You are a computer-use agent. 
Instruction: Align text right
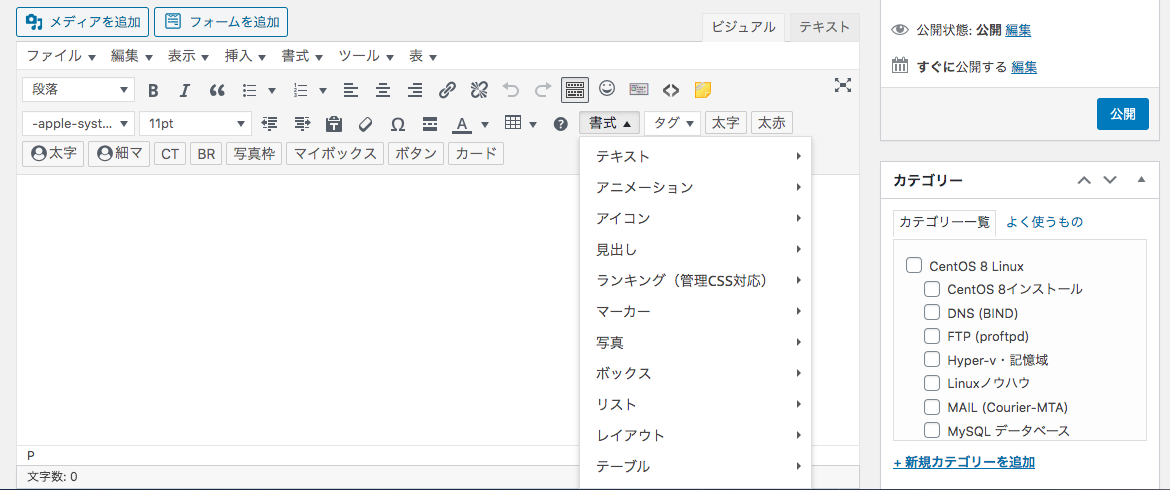(x=415, y=90)
